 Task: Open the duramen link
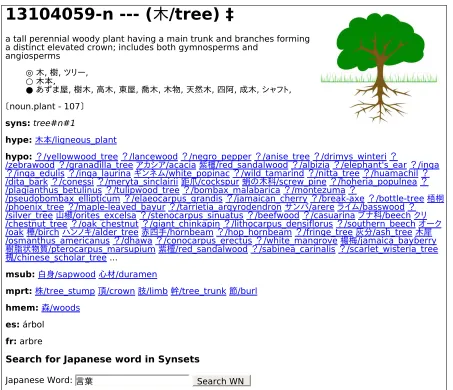point(128,274)
